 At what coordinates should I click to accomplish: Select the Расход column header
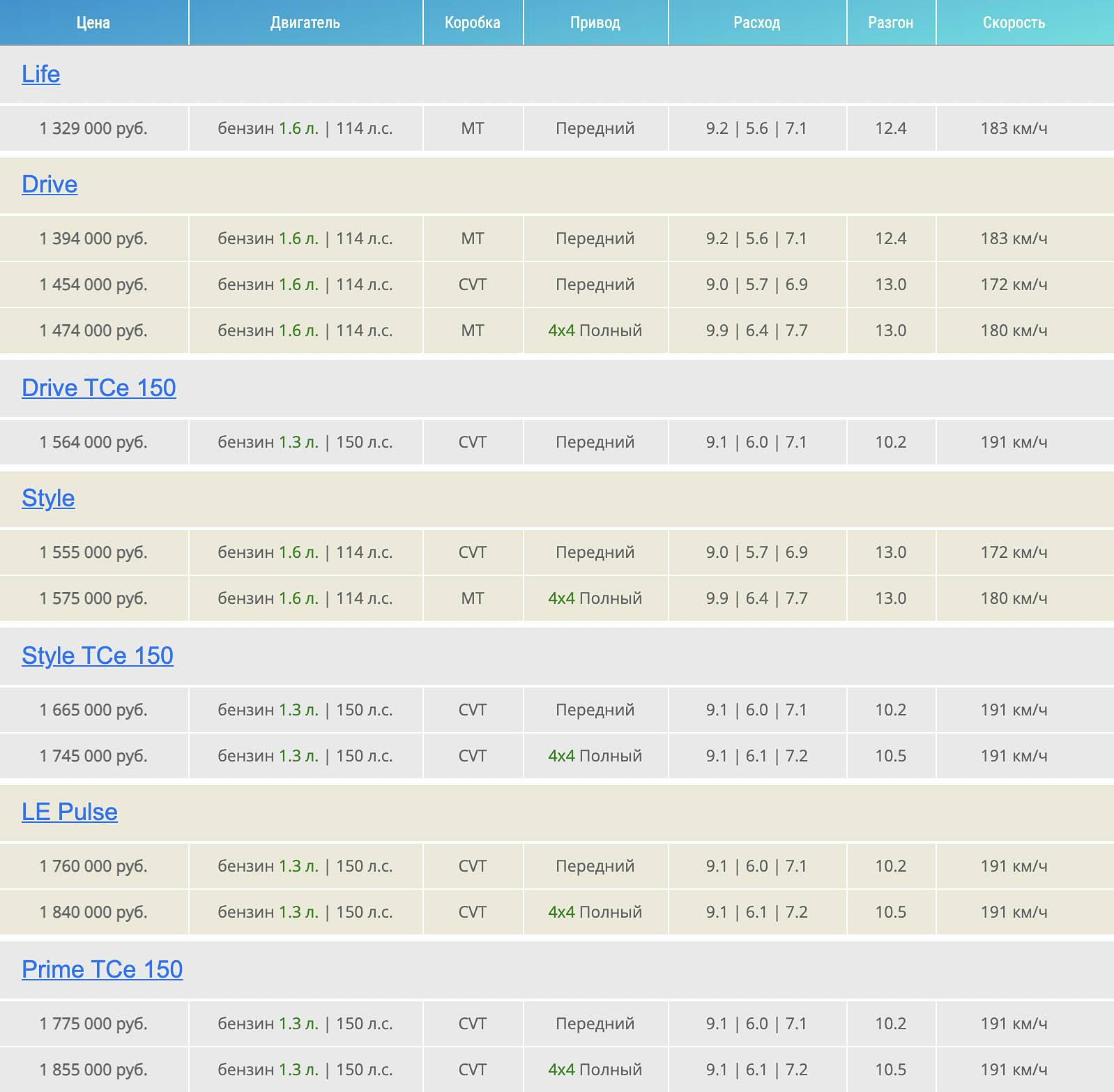click(x=757, y=22)
